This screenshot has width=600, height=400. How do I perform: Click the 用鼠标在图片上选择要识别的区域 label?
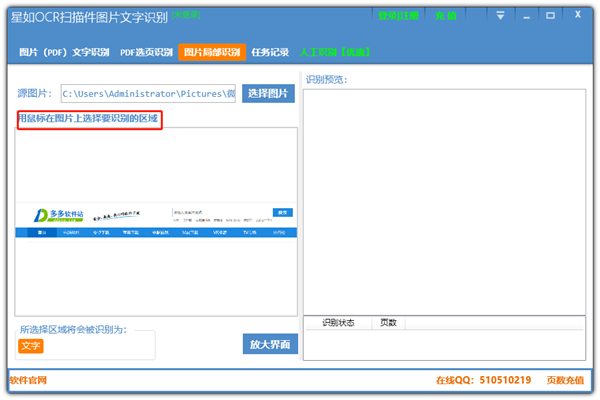(88, 118)
